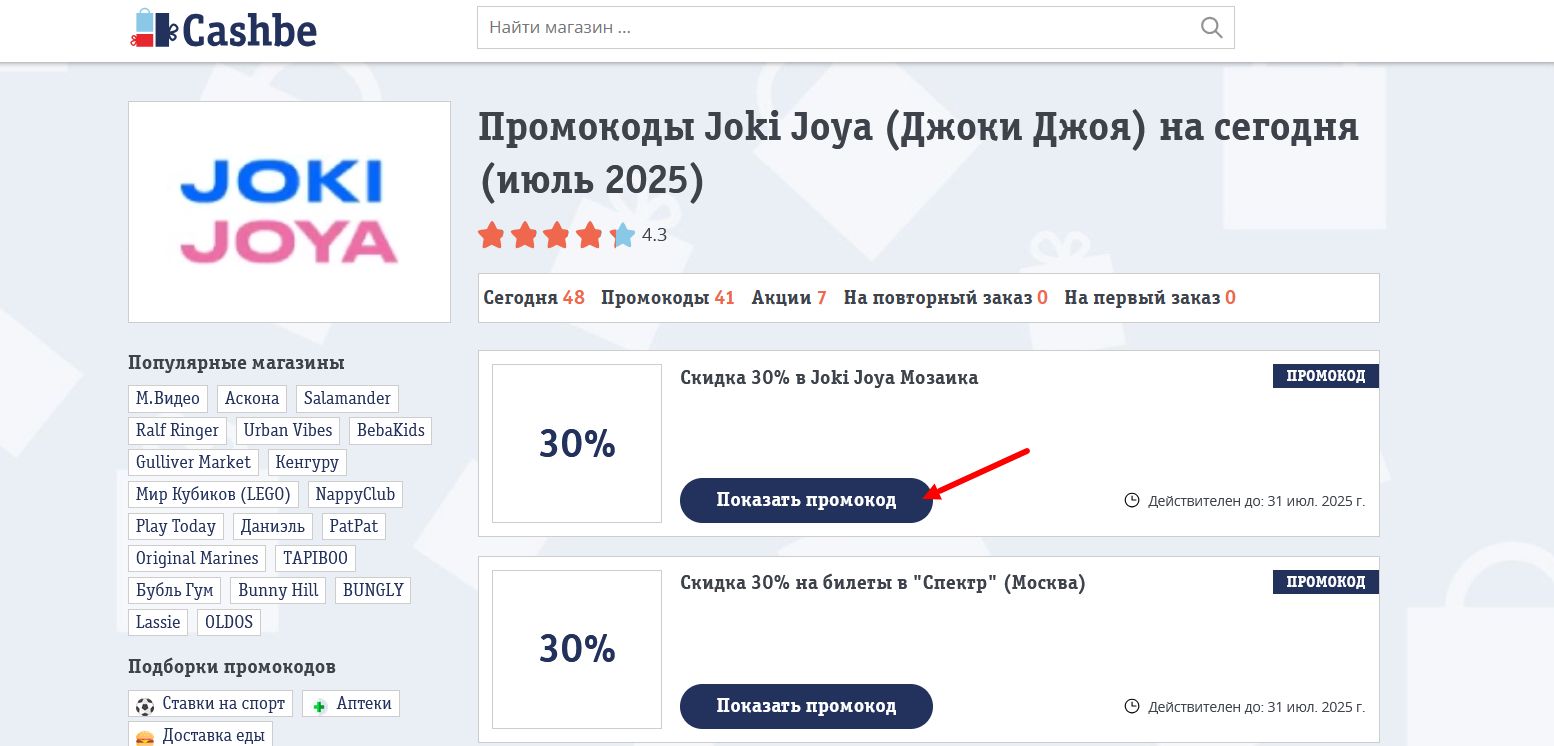The width and height of the screenshot is (1554, 746).
Task: Open the Аскона store link
Action: tap(252, 398)
